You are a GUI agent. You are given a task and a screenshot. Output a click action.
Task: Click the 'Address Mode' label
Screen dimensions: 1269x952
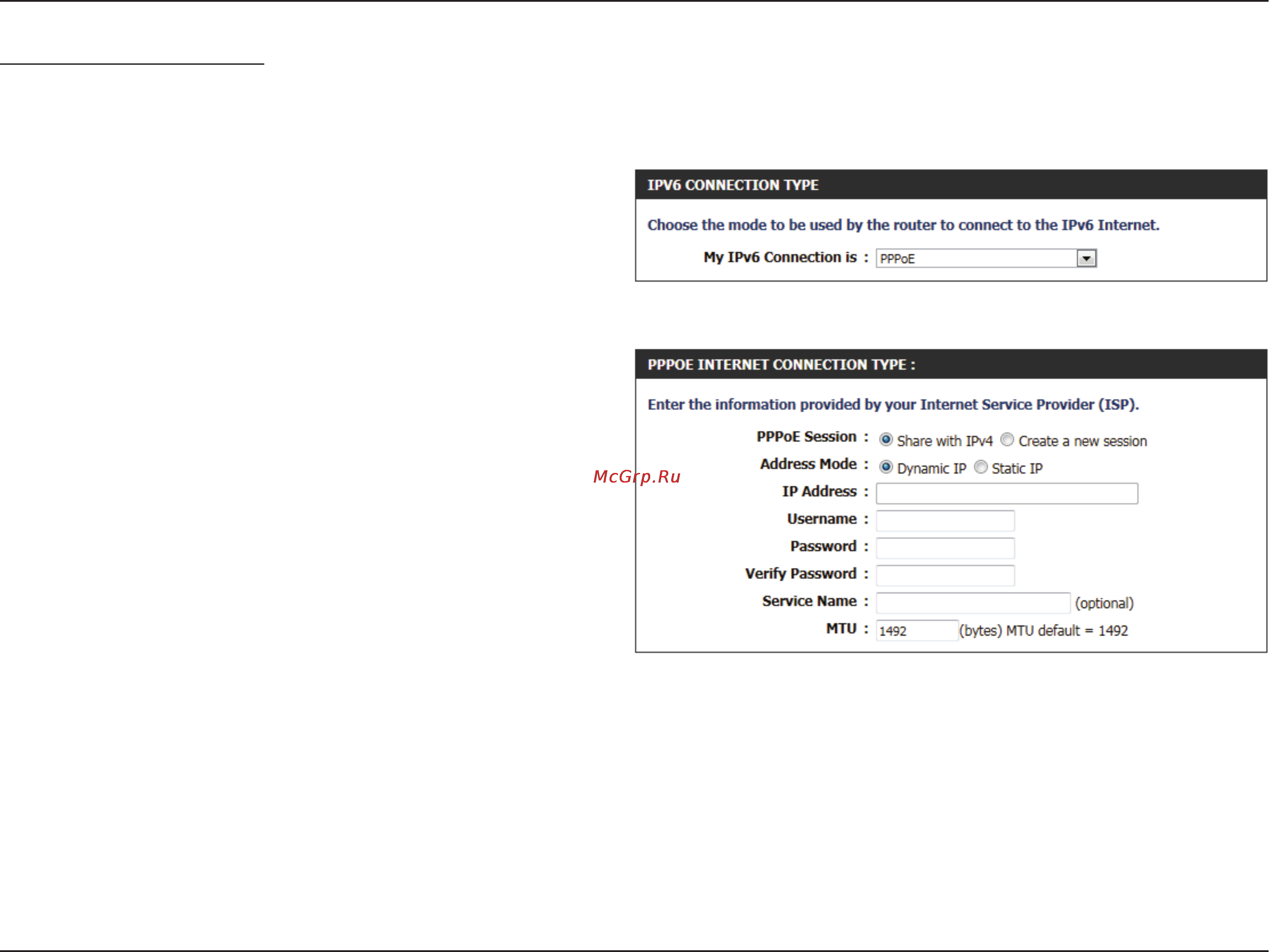click(x=808, y=464)
